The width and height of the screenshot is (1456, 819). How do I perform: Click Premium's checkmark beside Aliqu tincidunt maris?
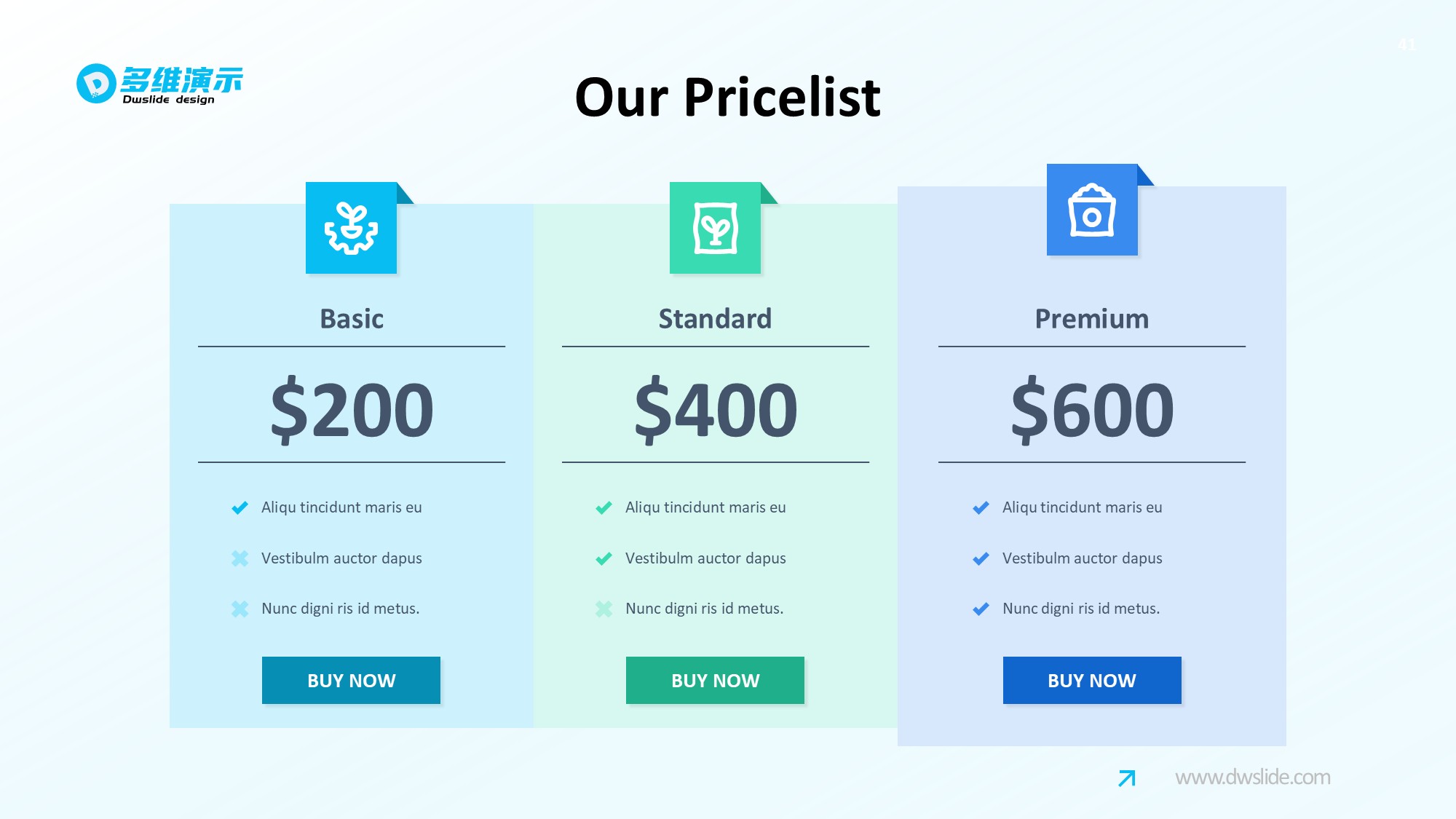tap(981, 507)
